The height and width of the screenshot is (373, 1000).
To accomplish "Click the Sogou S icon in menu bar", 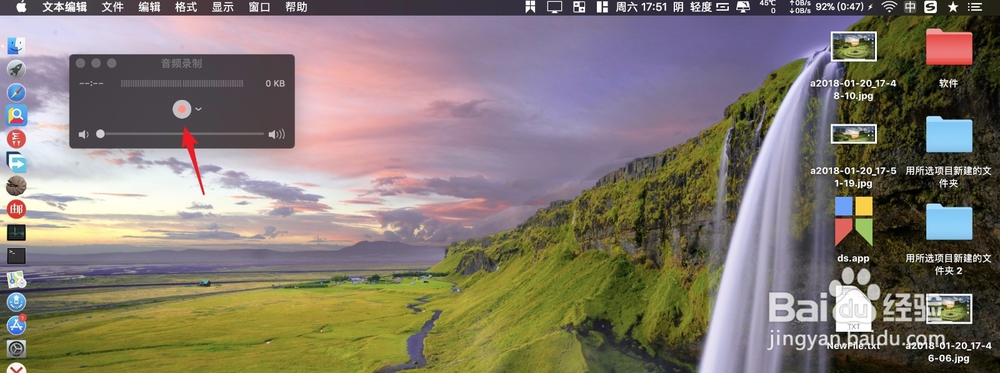I will coord(930,7).
